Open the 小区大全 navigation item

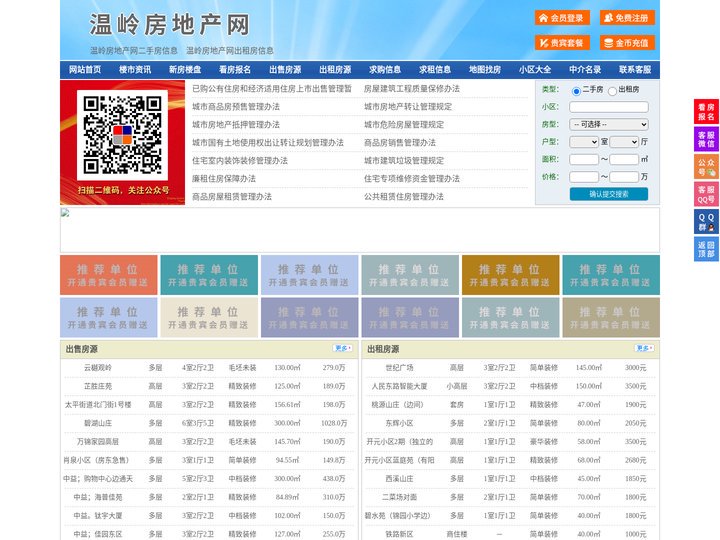pyautogui.click(x=535, y=70)
